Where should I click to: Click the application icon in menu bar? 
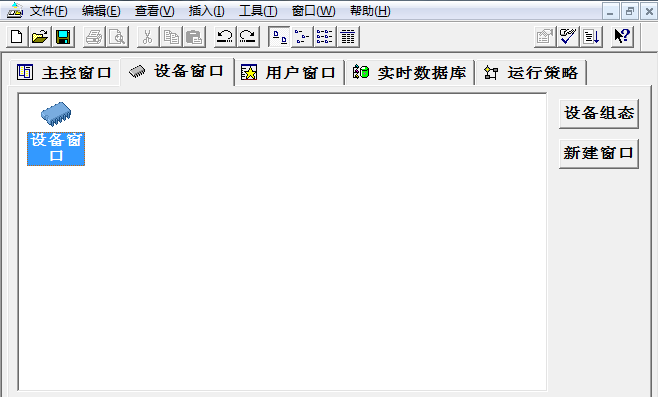(15, 10)
